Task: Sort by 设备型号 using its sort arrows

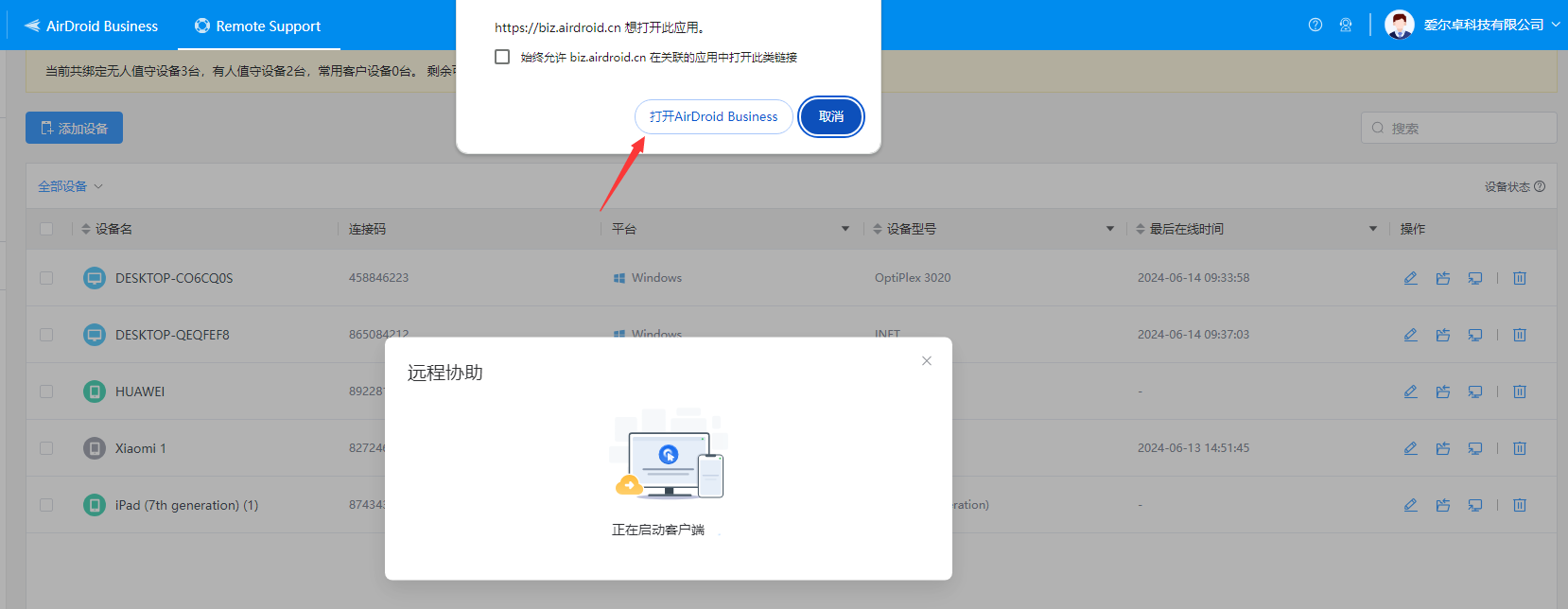Action: pos(878,229)
